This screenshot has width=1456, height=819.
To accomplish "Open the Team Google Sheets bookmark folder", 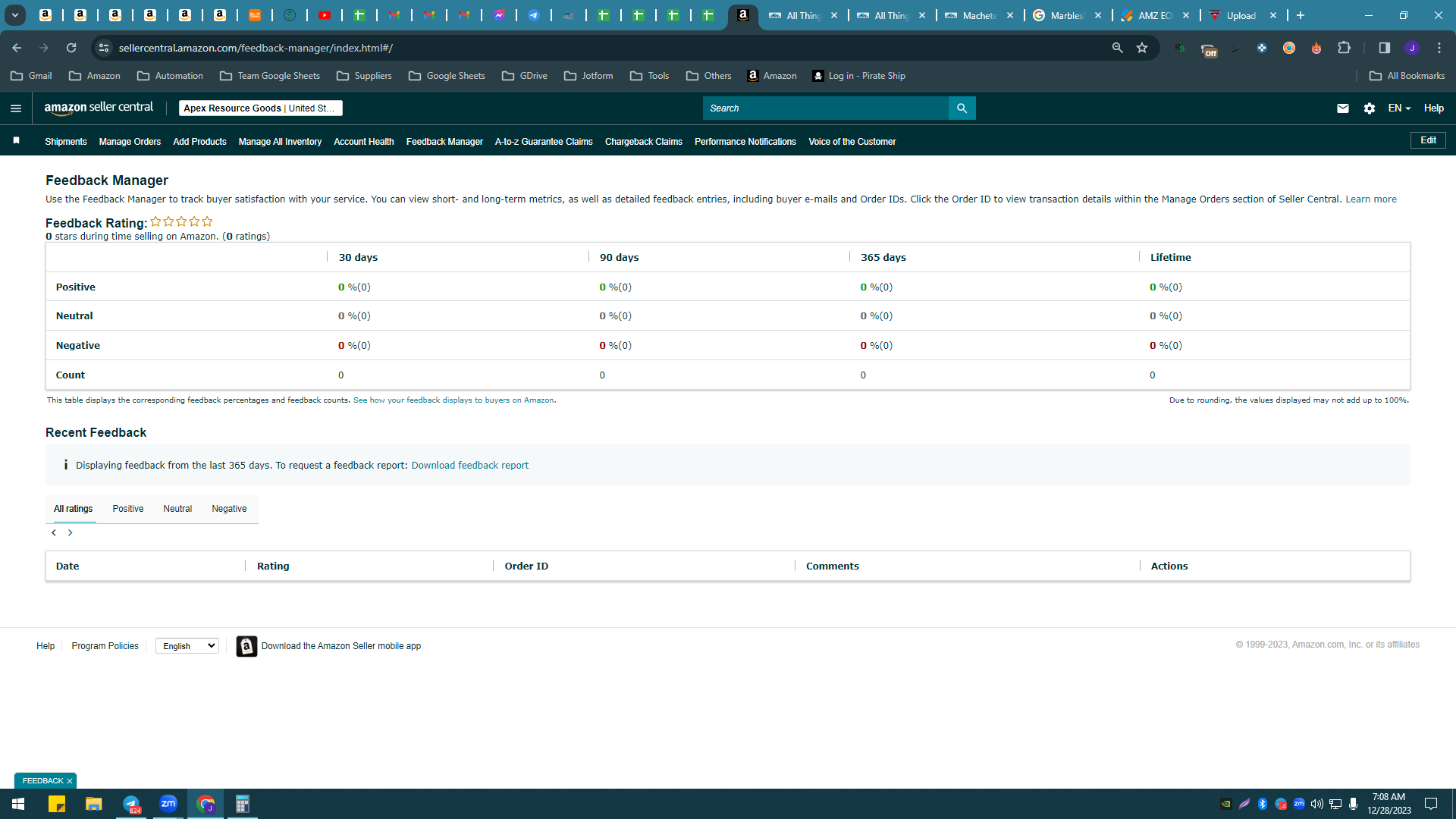I will point(270,76).
